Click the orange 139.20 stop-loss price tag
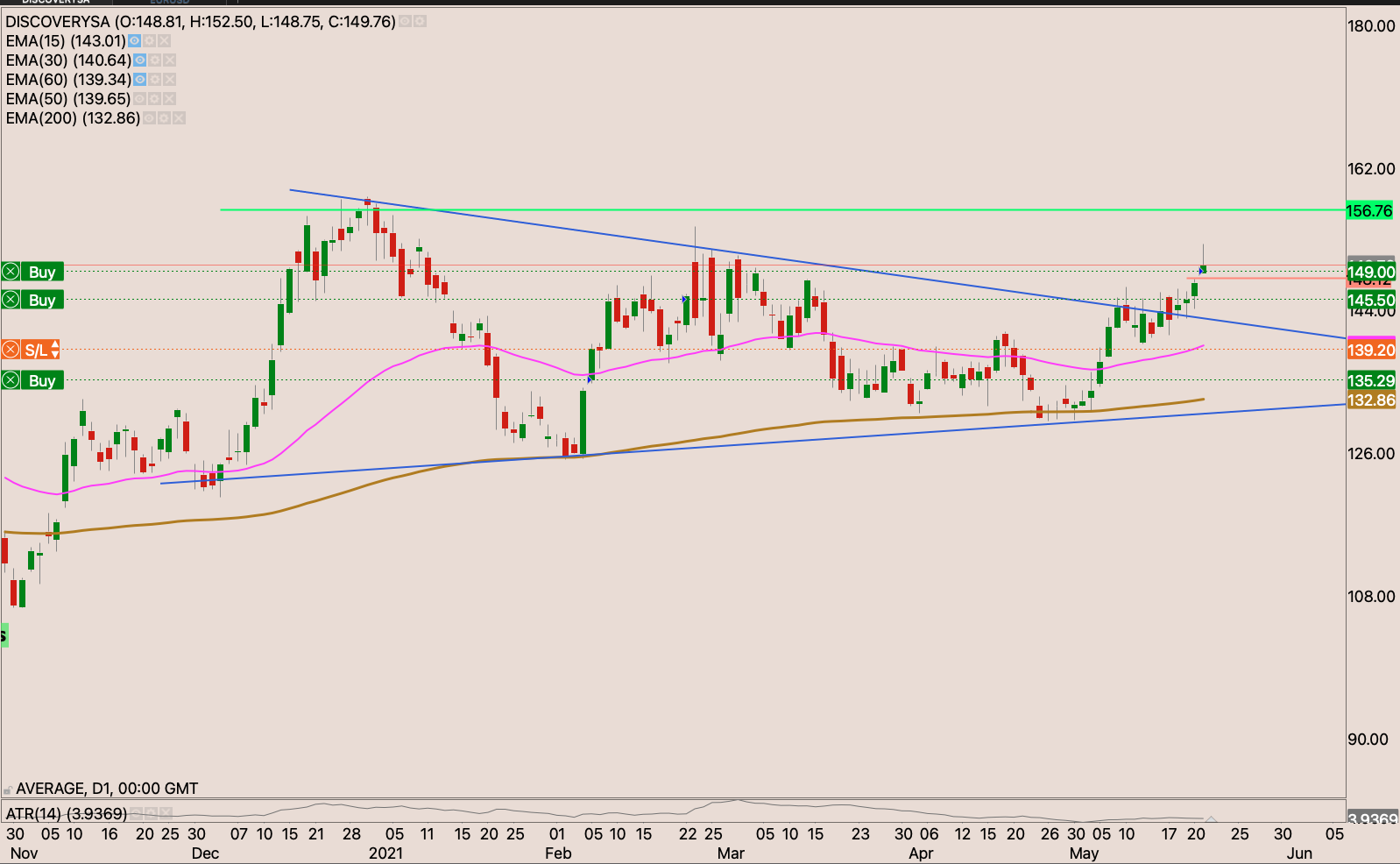The image size is (1400, 864). click(1371, 351)
